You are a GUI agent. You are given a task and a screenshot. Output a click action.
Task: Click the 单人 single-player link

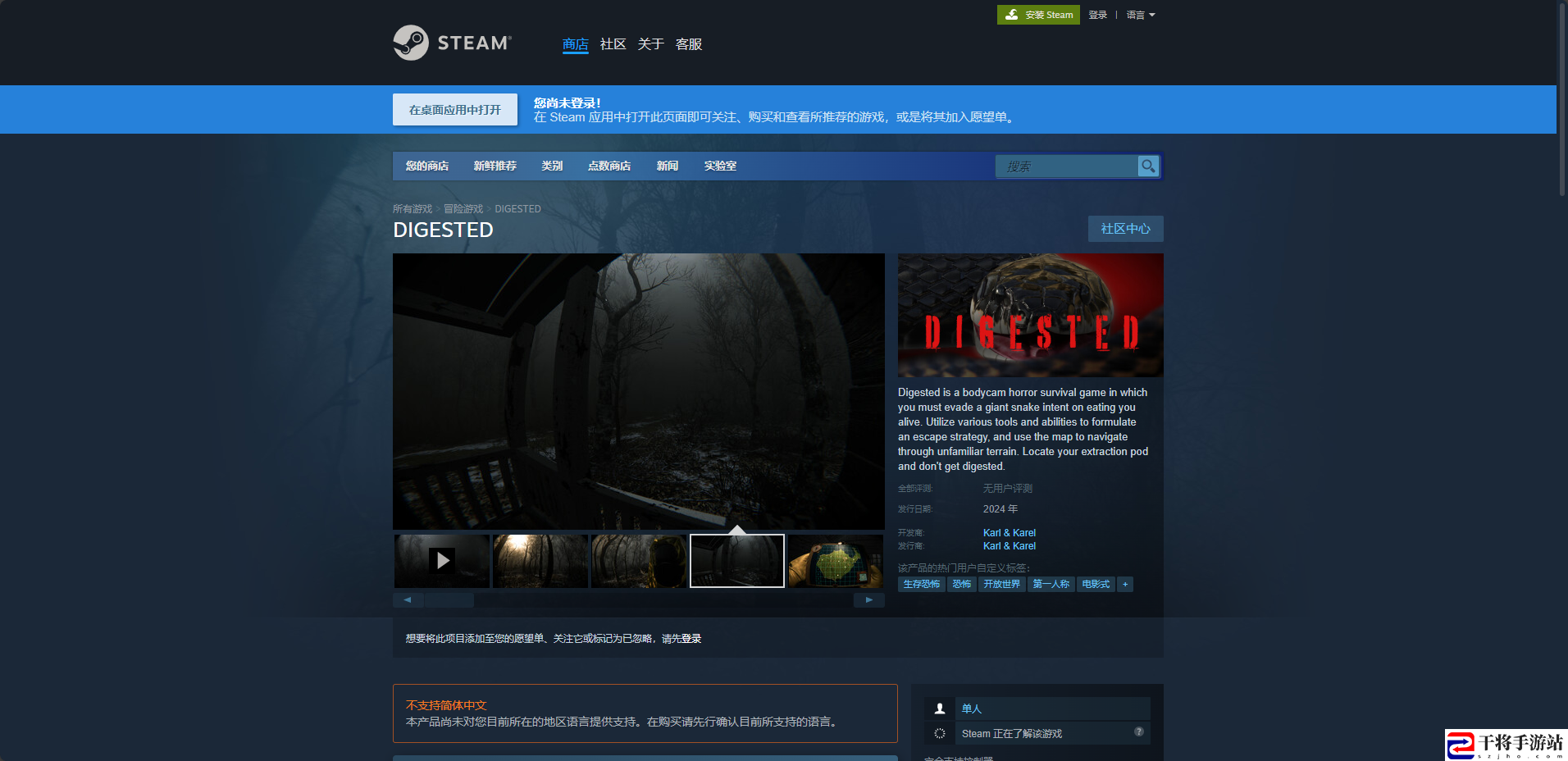972,709
